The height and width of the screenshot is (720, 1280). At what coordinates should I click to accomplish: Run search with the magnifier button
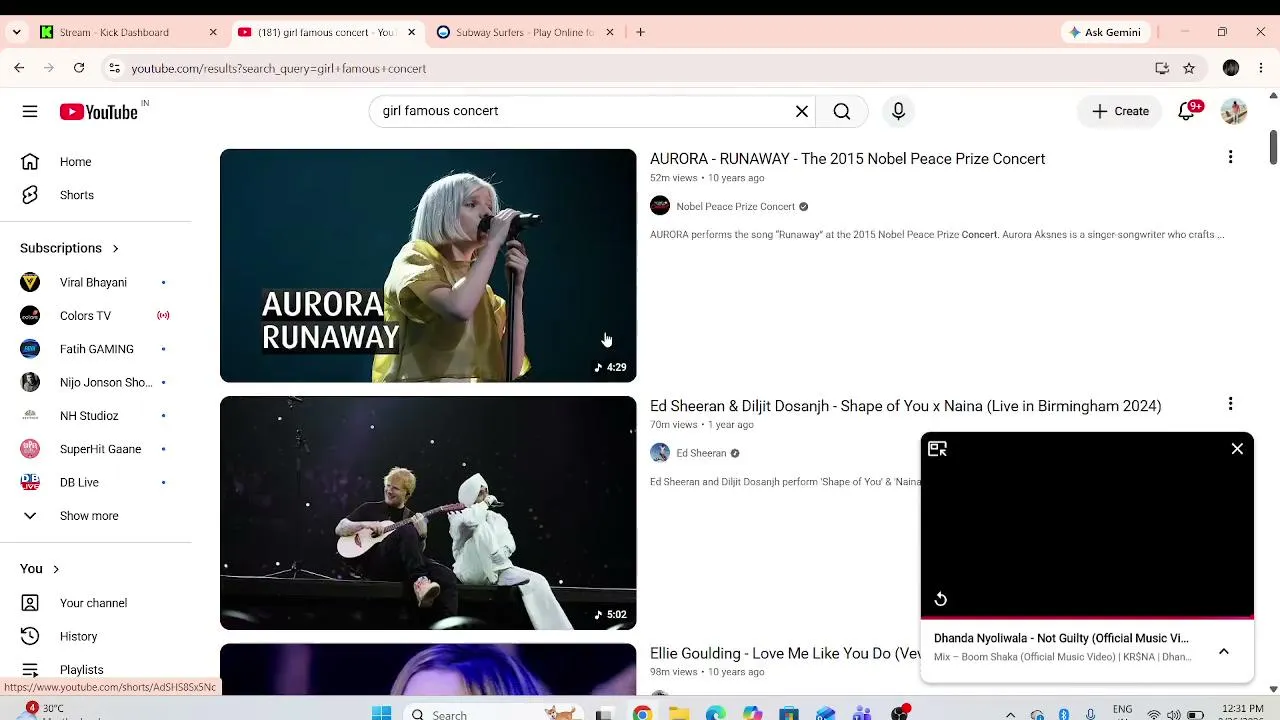click(842, 111)
